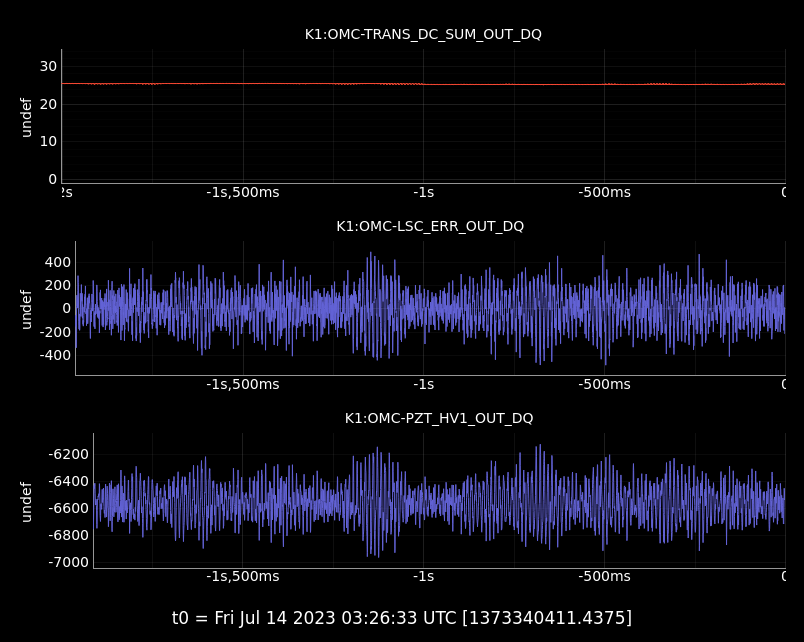Viewport: 804px width, 642px height.
Task: Click the -400 y-axis tick on middle plot
Action: click(x=55, y=355)
